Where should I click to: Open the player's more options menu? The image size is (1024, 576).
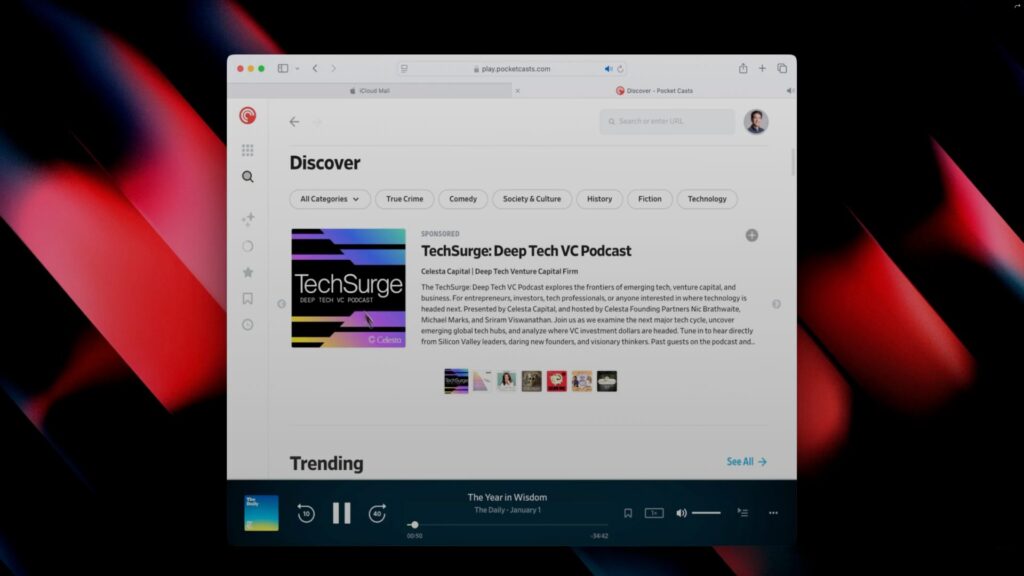click(772, 512)
